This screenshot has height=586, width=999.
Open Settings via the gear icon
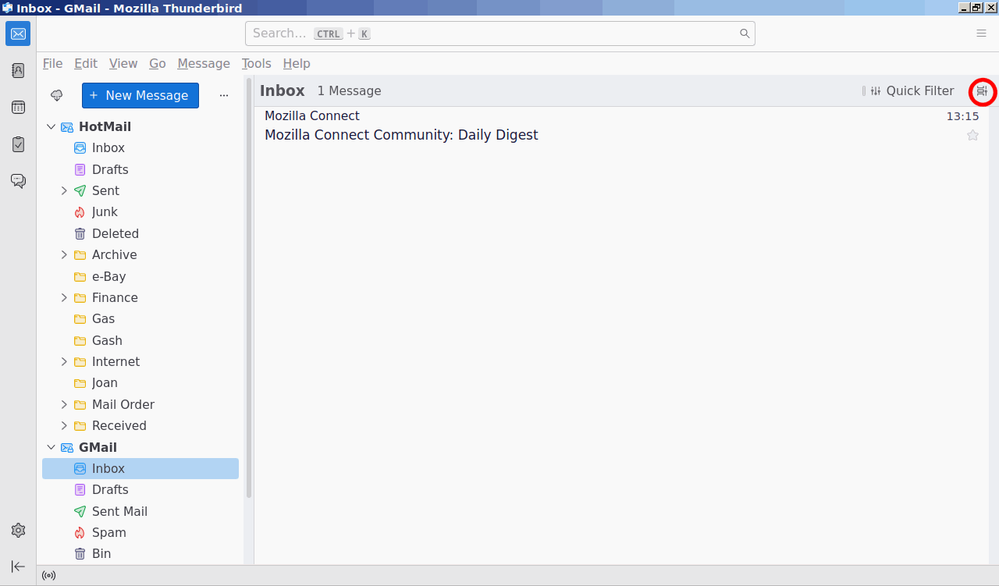pyautogui.click(x=18, y=531)
